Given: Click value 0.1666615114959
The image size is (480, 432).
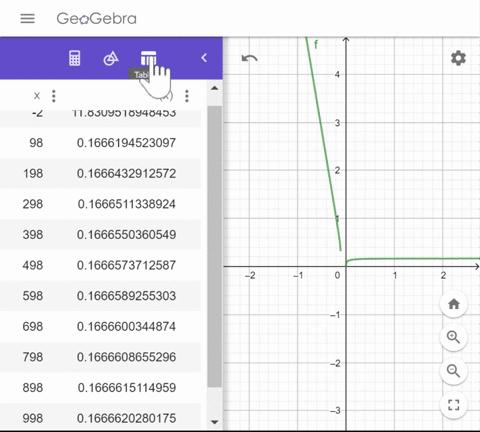Looking at the screenshot, I should point(126,388).
